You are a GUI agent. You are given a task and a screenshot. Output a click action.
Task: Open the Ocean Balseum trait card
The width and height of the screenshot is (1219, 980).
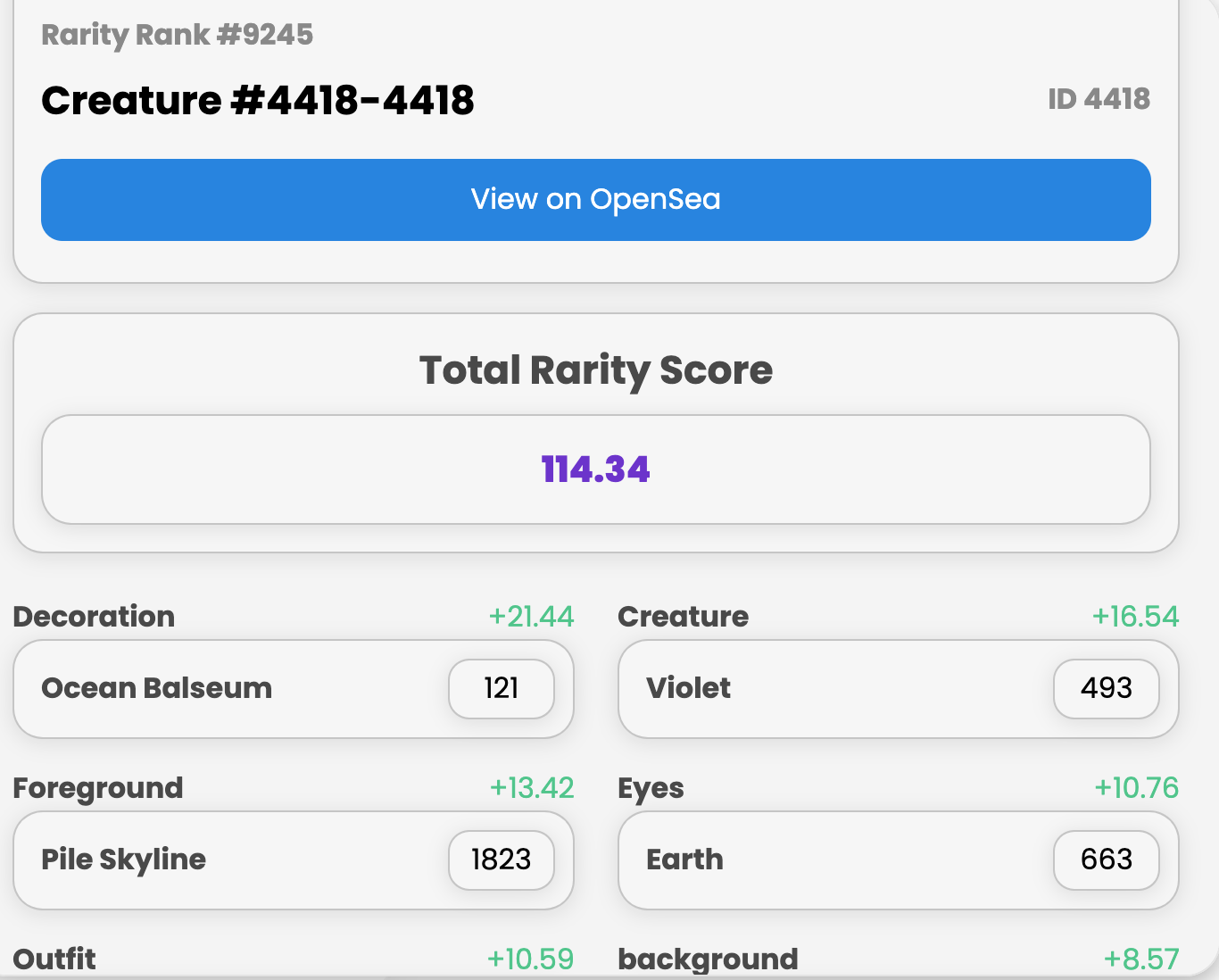pos(293,689)
